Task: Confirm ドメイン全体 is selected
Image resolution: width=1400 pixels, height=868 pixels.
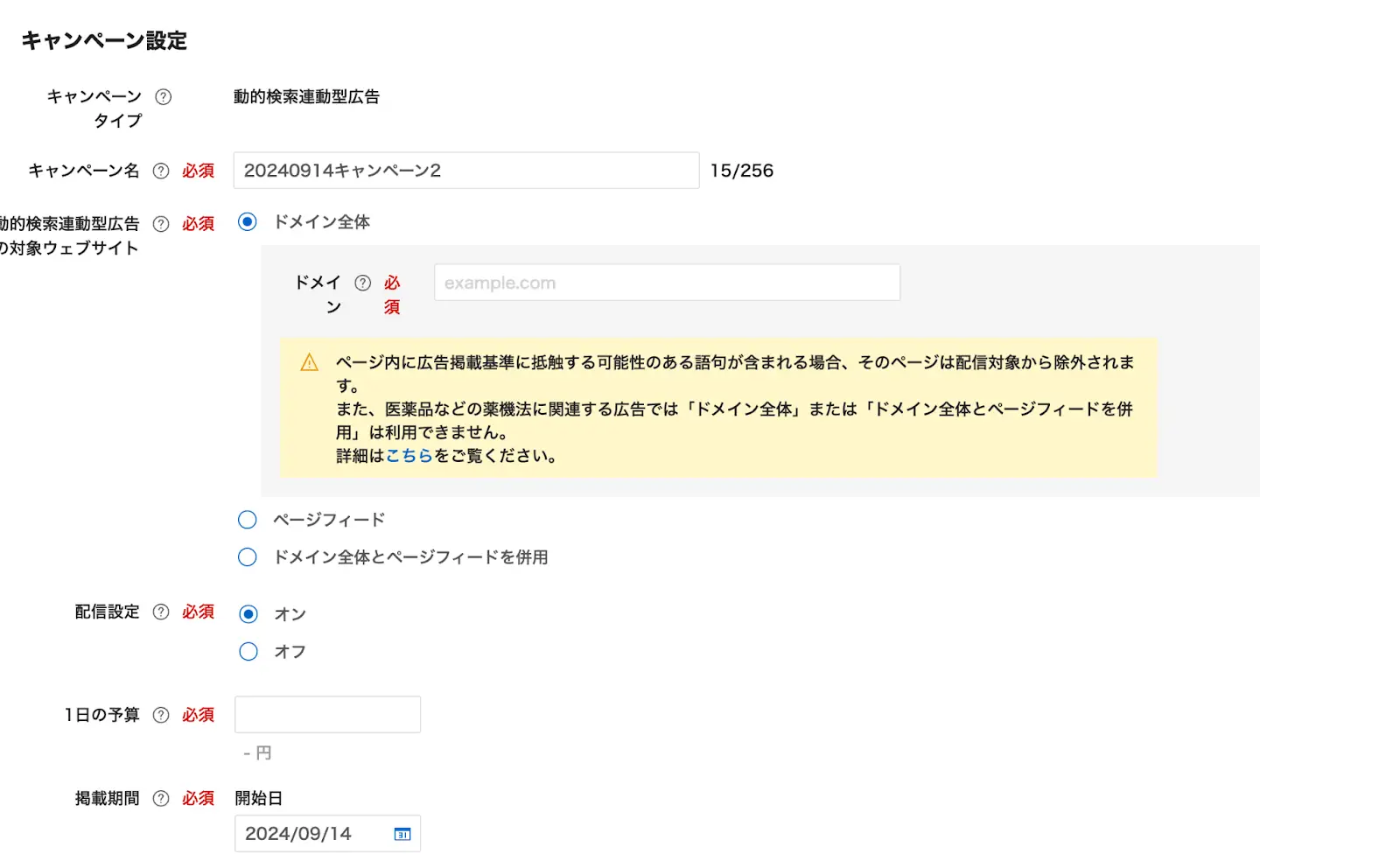Action: click(x=248, y=222)
